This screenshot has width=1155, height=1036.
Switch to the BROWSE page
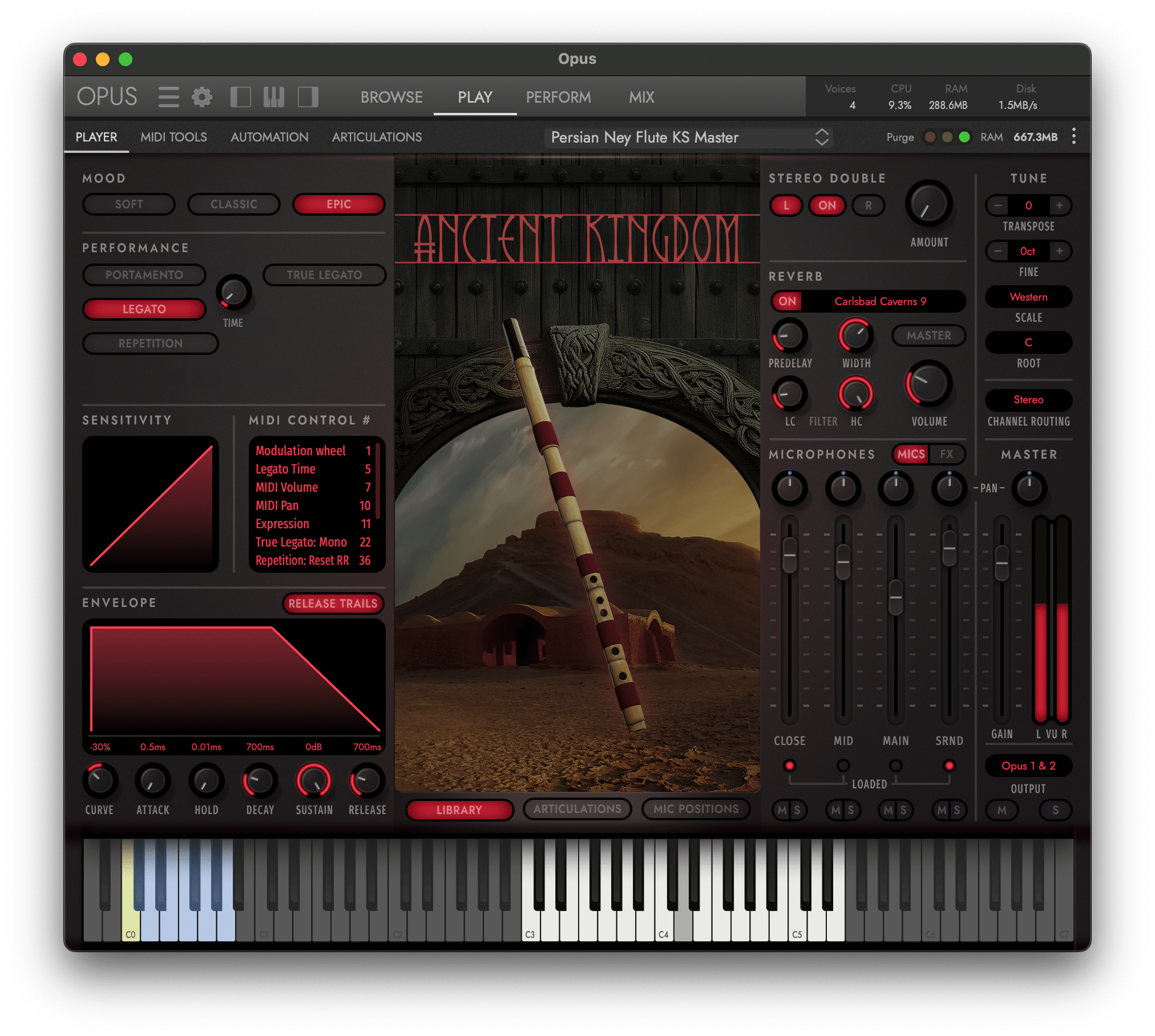[391, 97]
